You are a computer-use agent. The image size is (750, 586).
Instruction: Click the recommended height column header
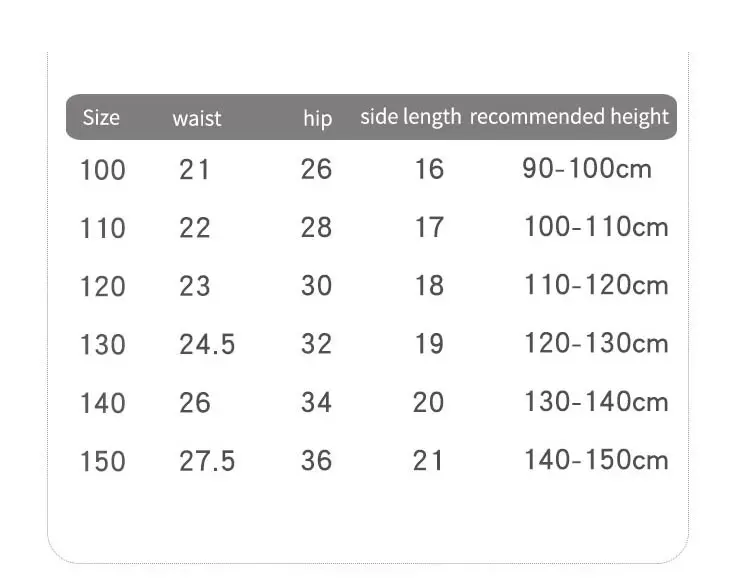[x=569, y=117]
